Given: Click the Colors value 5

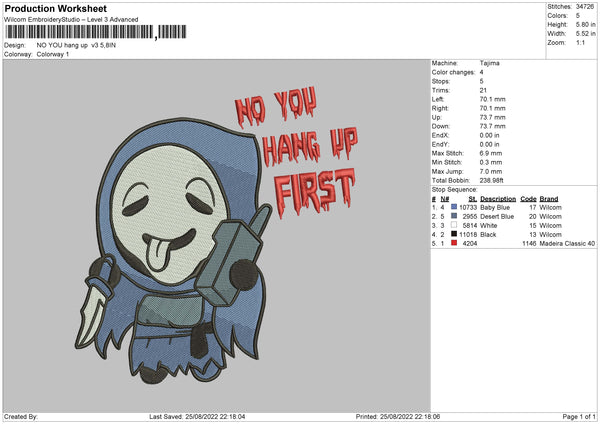Looking at the screenshot, I should pyautogui.click(x=578, y=16).
